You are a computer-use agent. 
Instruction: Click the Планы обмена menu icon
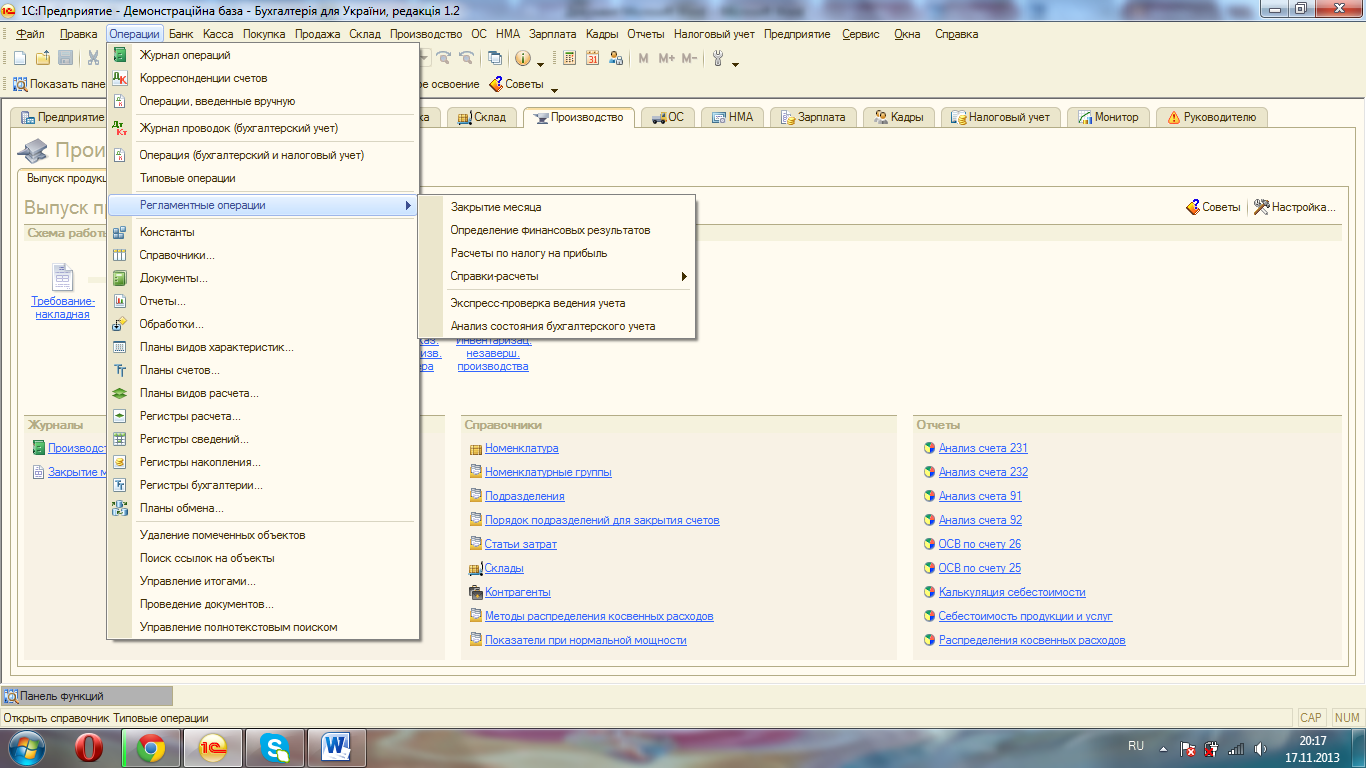[x=120, y=508]
